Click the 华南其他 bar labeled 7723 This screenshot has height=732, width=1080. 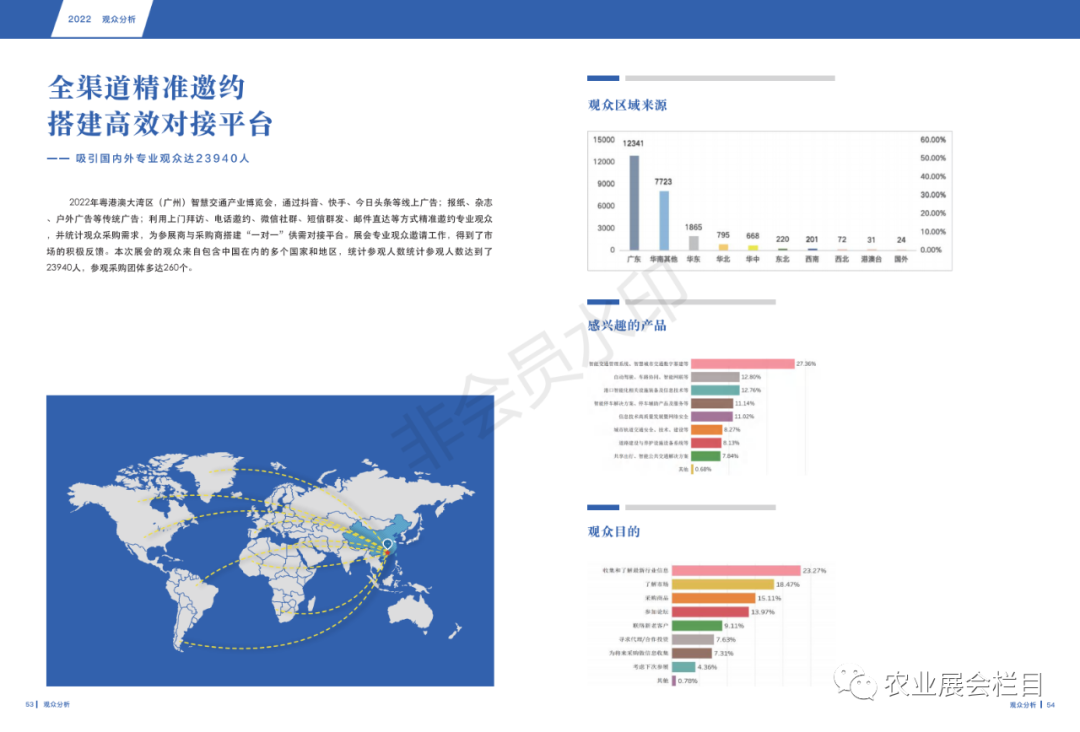664,220
